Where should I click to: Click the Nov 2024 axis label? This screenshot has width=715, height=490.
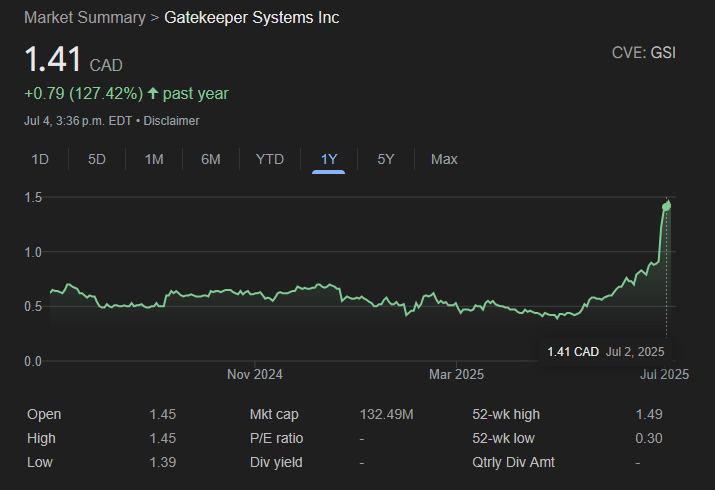(x=255, y=375)
